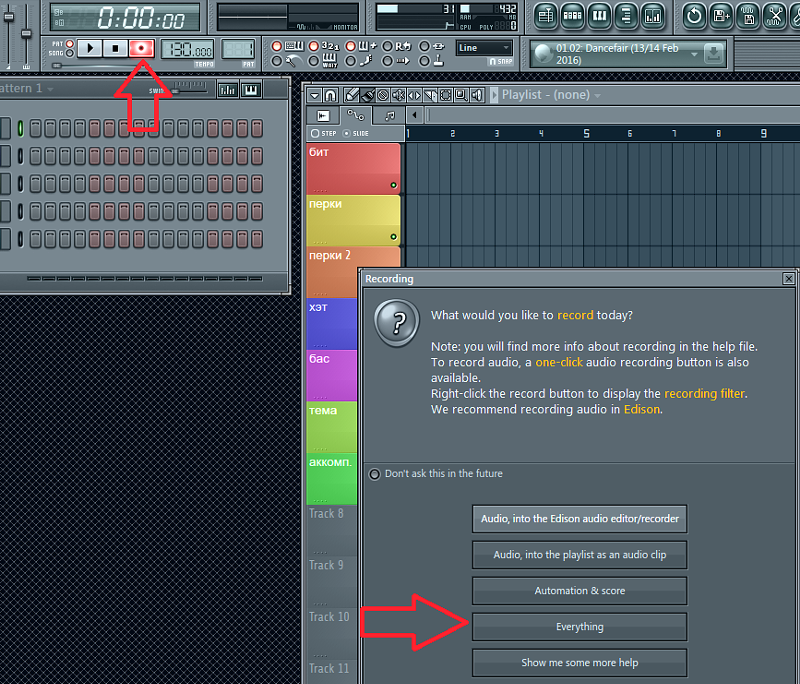Select the Paint brush tool in Playlist
Image resolution: width=800 pixels, height=684 pixels.
pyautogui.click(x=367, y=95)
